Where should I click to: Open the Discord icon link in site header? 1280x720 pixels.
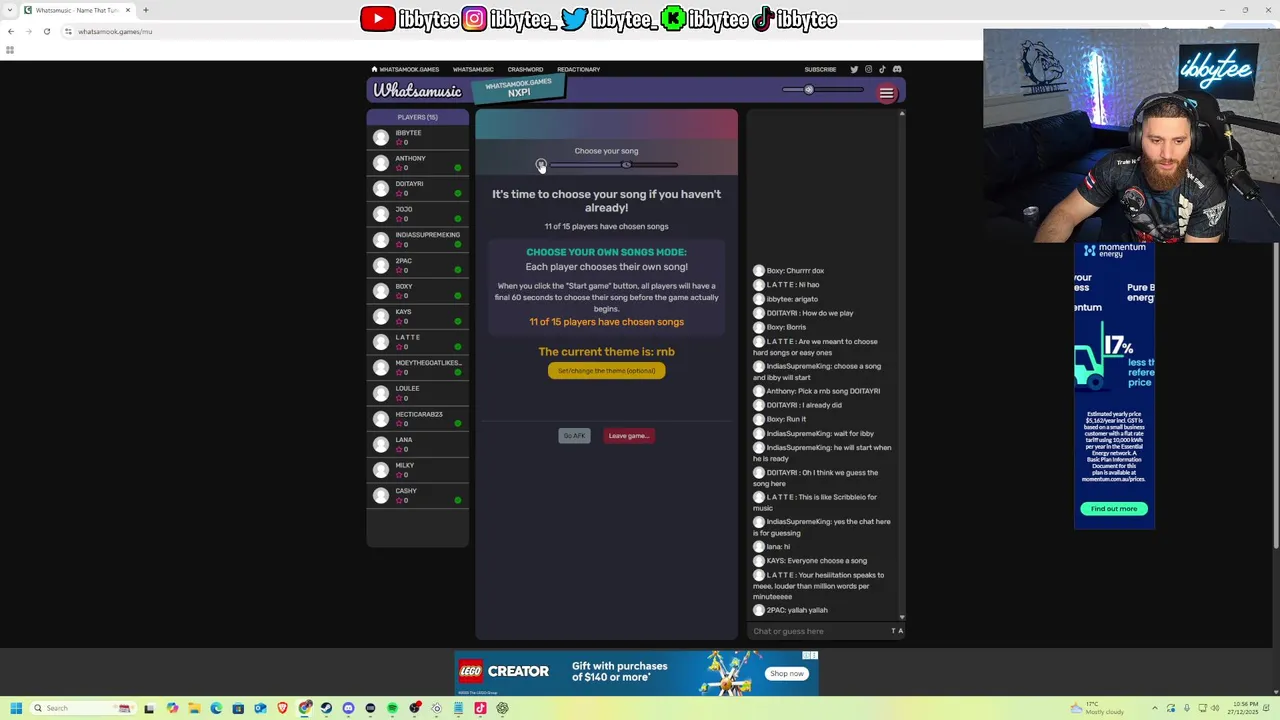pyautogui.click(x=897, y=69)
